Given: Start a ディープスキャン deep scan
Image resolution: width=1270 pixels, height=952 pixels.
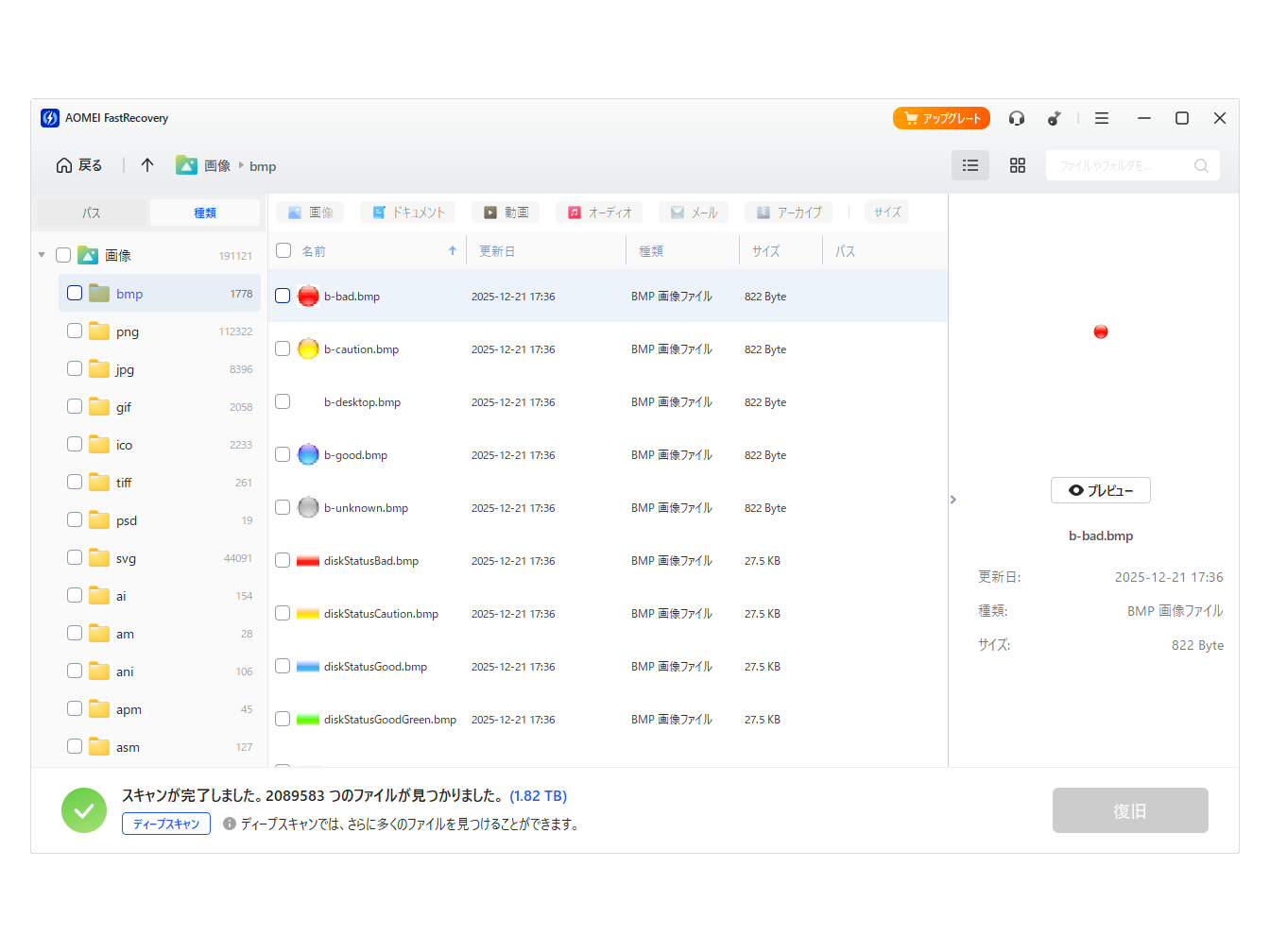Looking at the screenshot, I should pos(166,824).
